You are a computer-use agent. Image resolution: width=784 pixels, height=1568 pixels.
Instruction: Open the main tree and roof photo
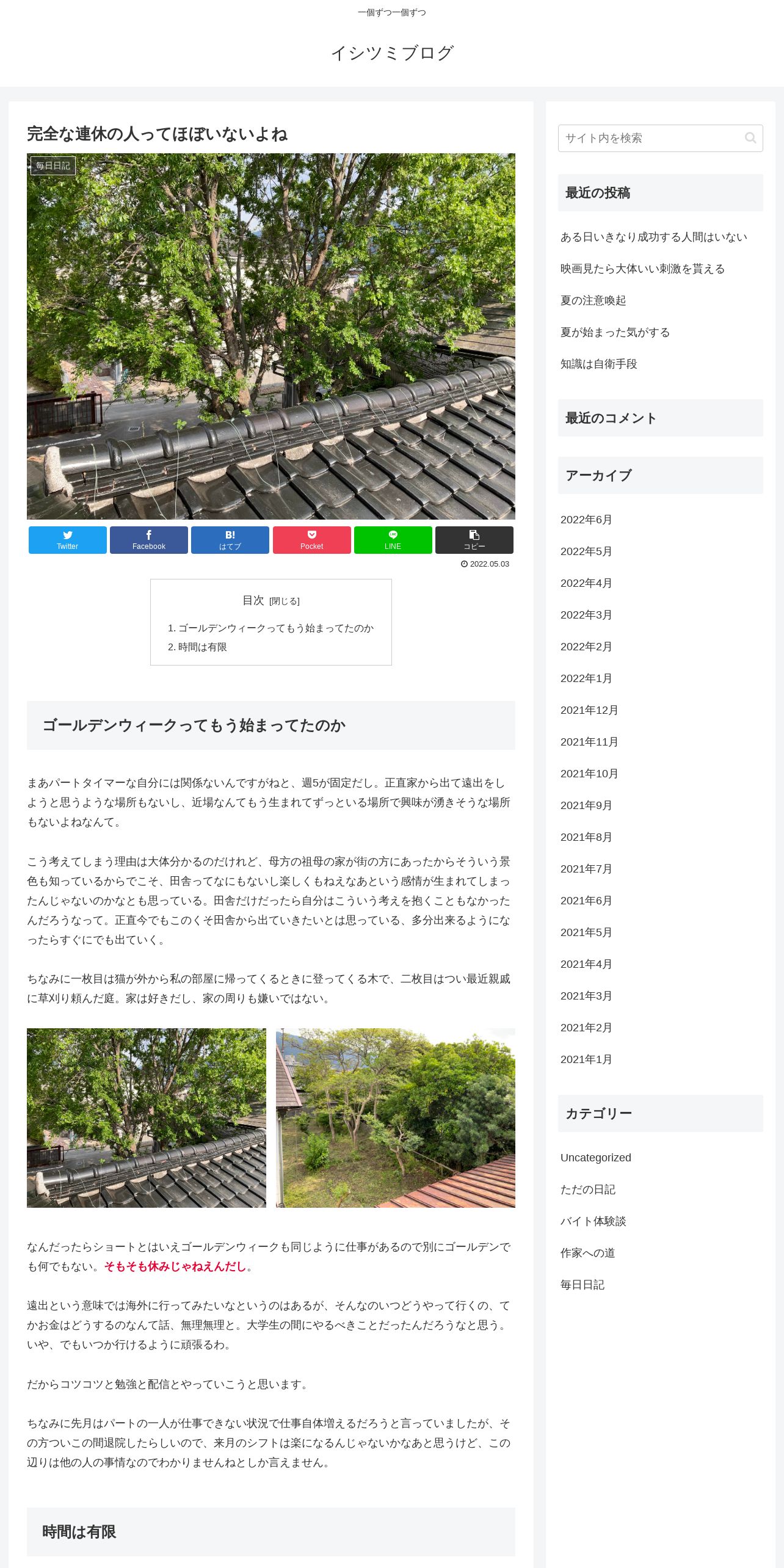[271, 336]
